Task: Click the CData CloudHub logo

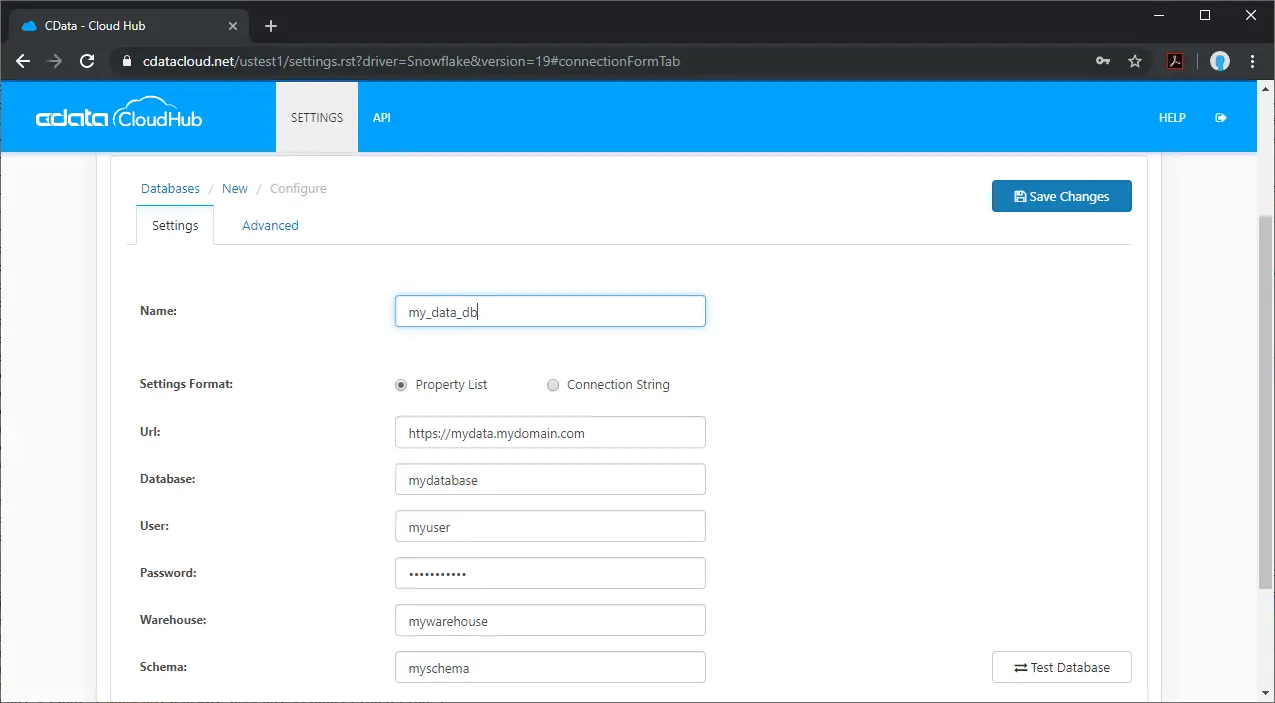Action: (x=119, y=114)
